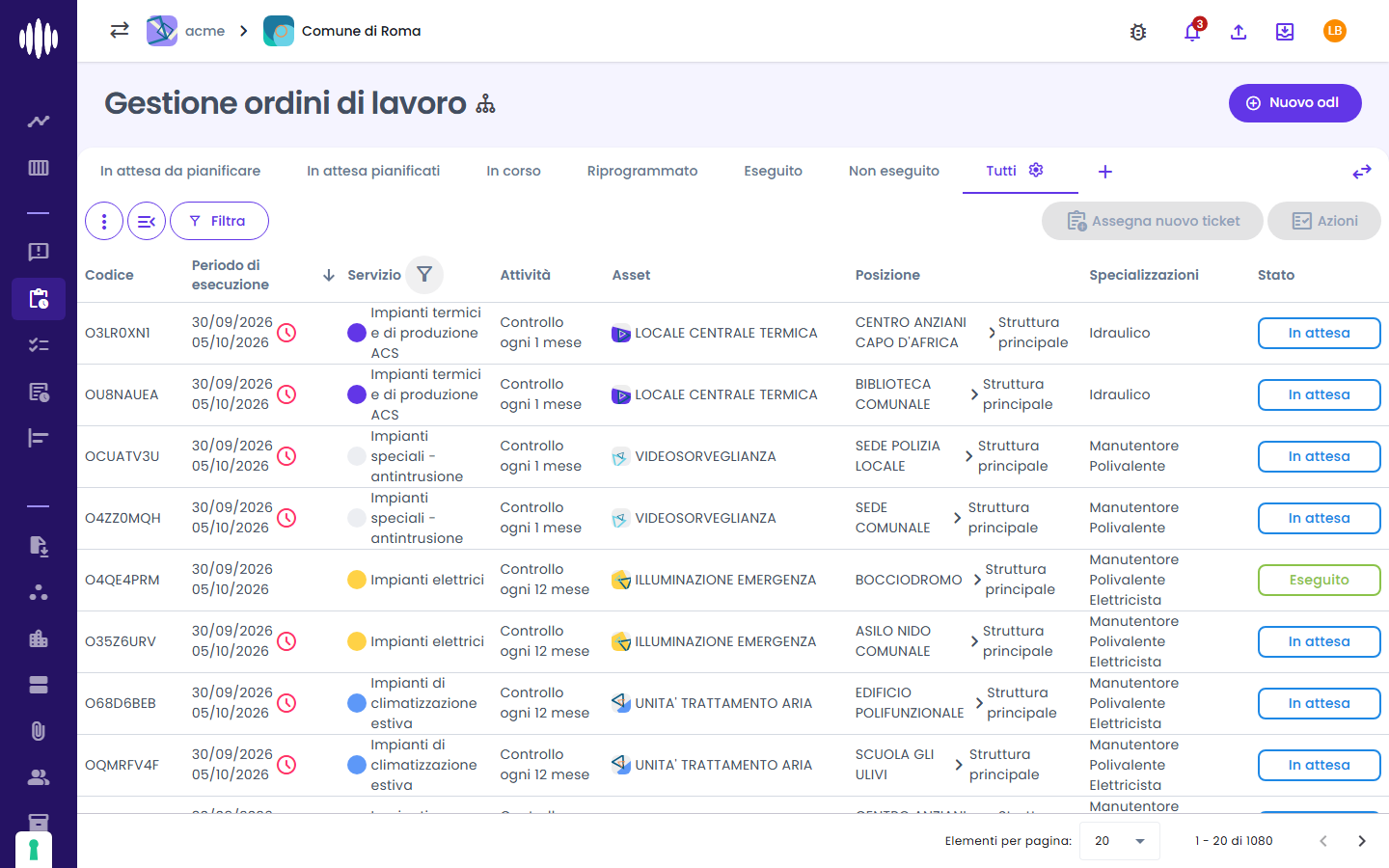The image size is (1389, 868).
Task: Click the purple service dot in row OU8NAUEA
Action: pyautogui.click(x=357, y=394)
